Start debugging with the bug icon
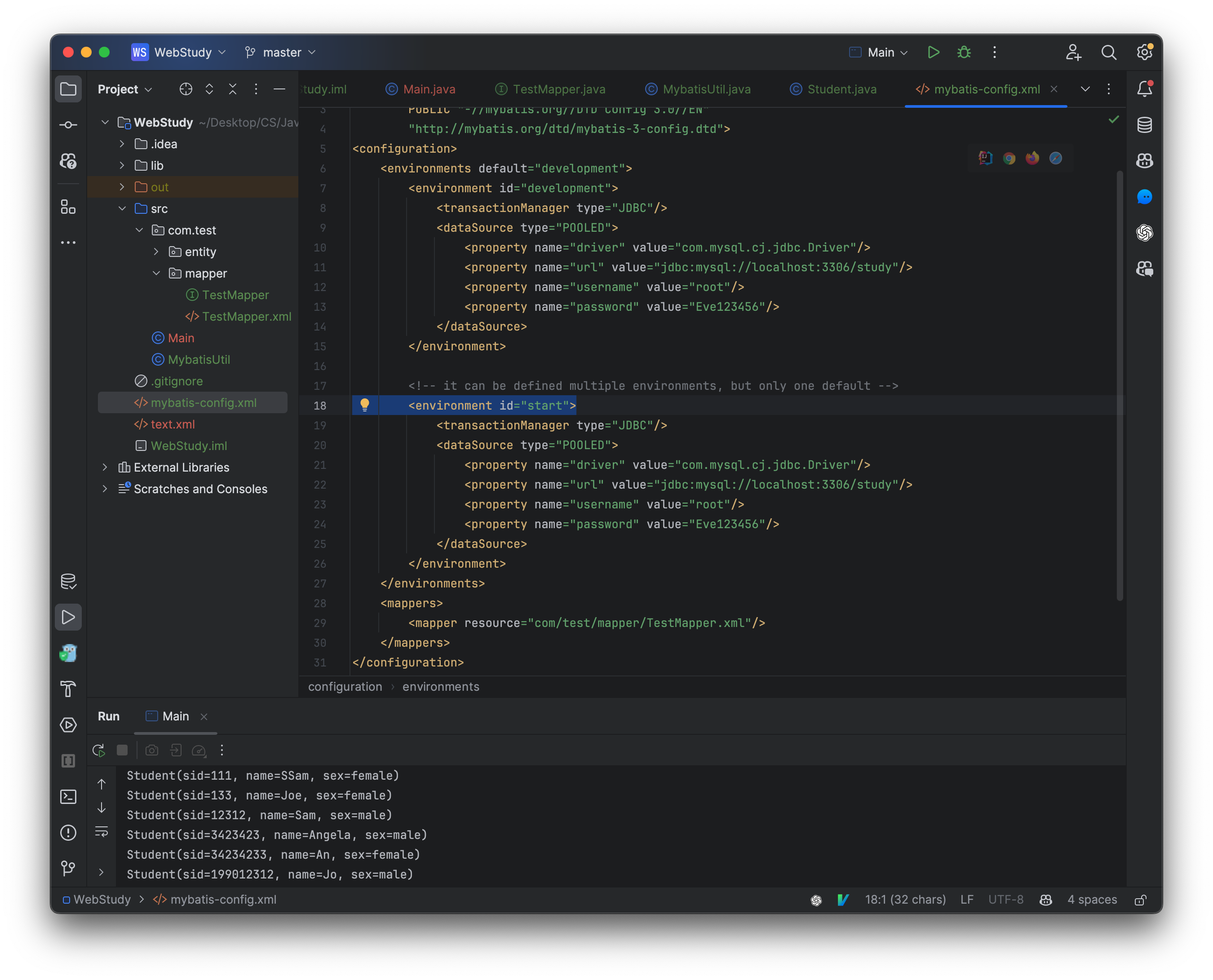The width and height of the screenshot is (1213, 980). click(964, 53)
